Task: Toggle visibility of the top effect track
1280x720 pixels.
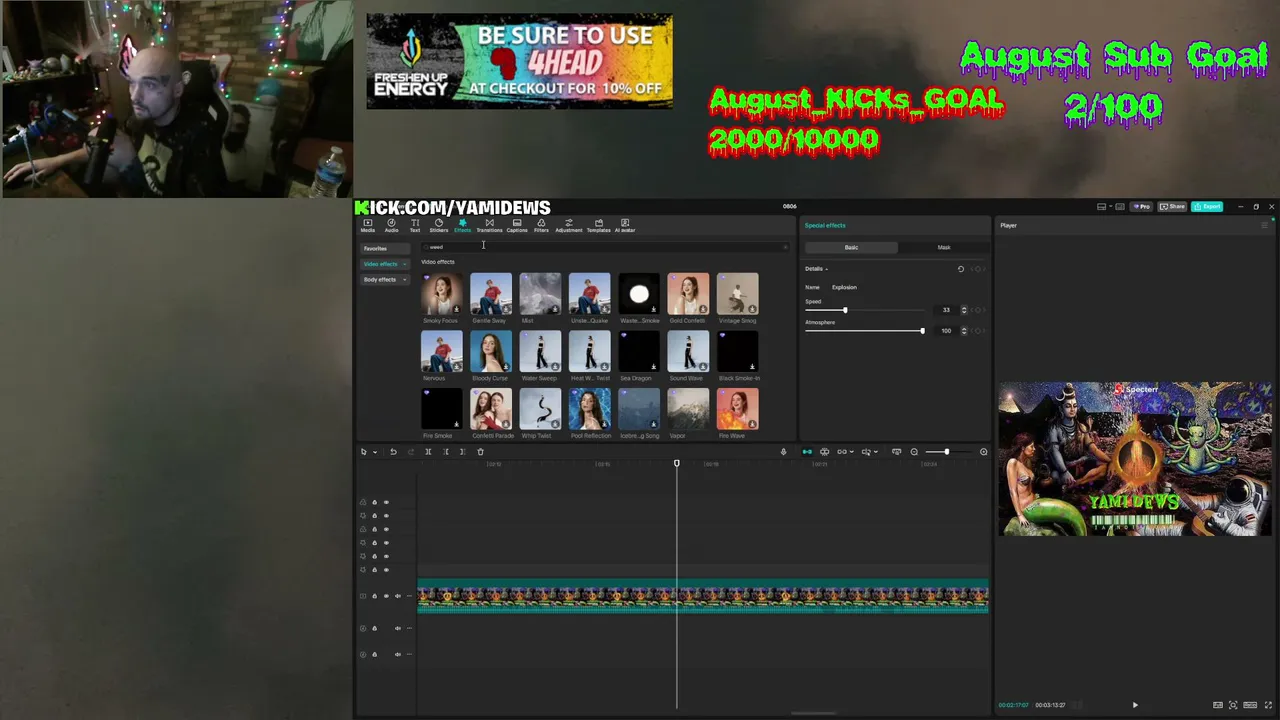Action: click(x=386, y=503)
